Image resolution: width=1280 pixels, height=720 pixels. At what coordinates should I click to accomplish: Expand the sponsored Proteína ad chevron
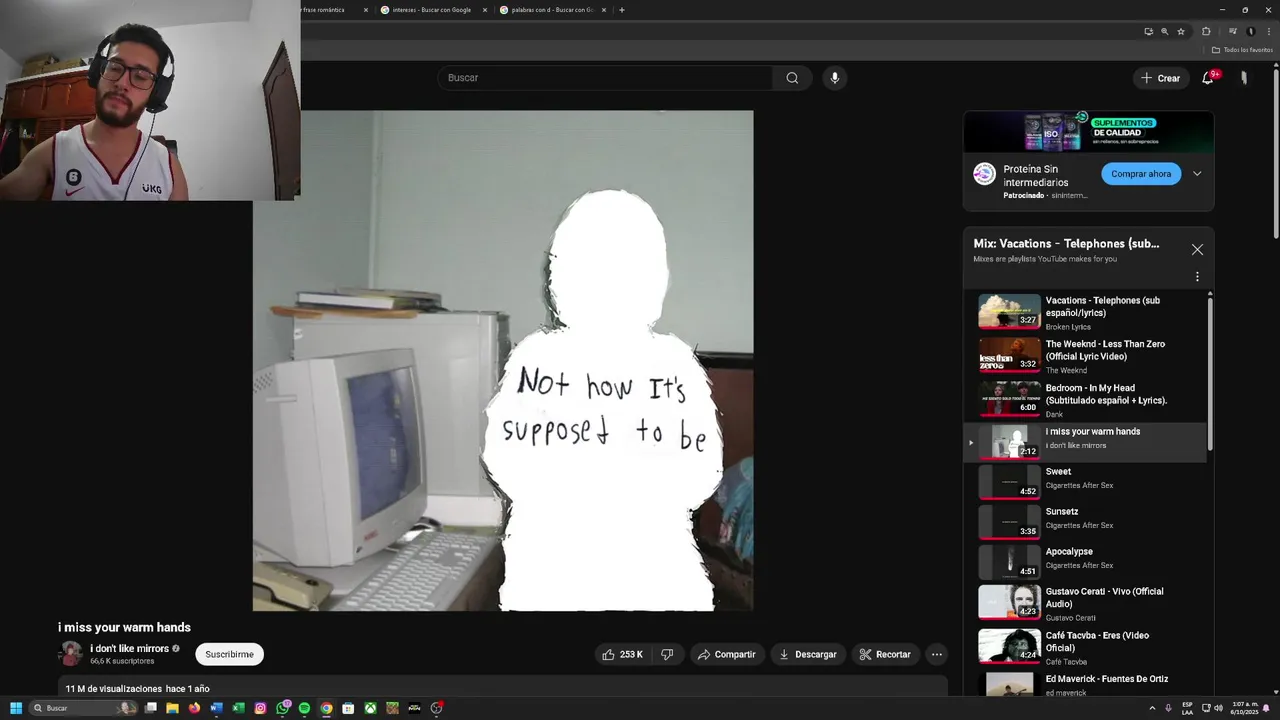point(1197,174)
